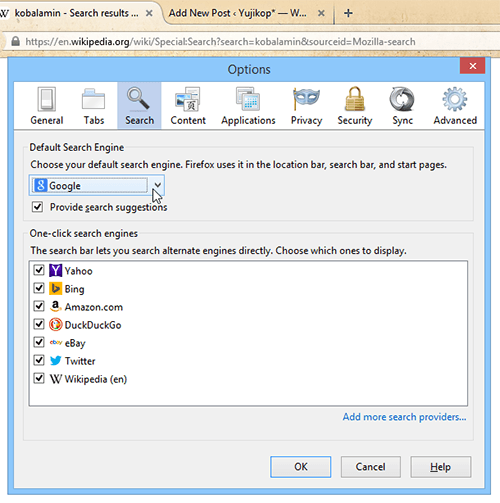Expand the default search engine dropdown arrow
Viewport: 500px width, 503px height.
[157, 185]
